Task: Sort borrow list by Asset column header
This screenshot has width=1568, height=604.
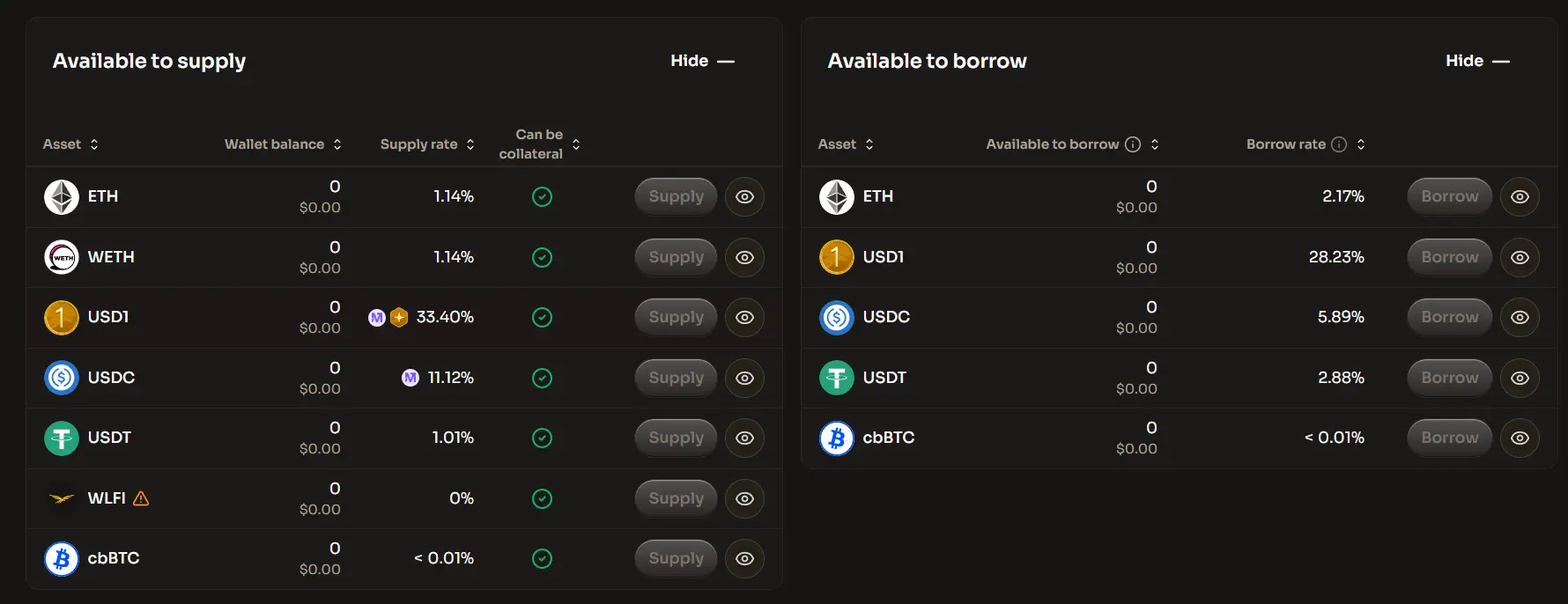Action: pos(846,144)
